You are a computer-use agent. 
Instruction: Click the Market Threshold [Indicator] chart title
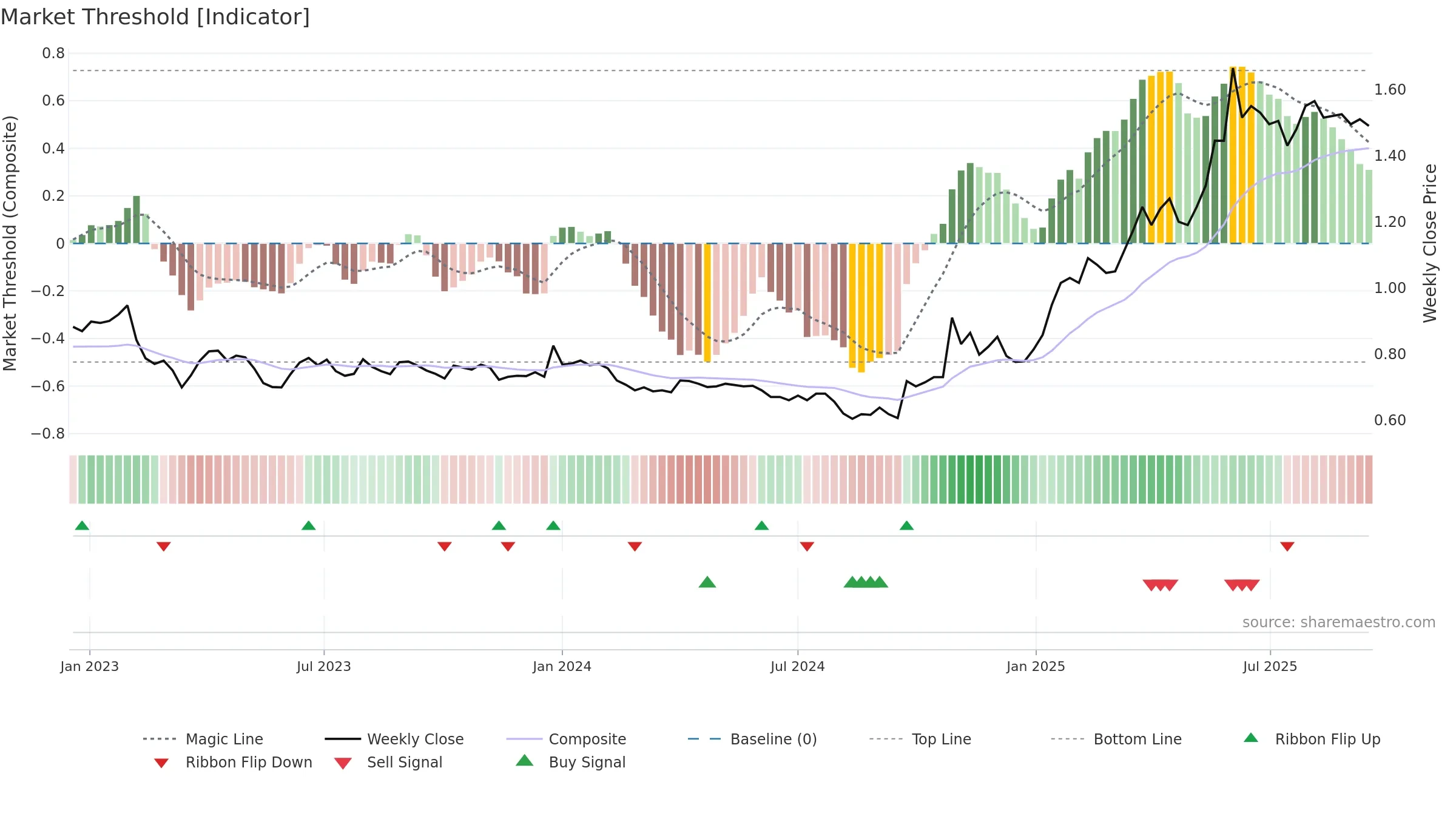click(155, 17)
